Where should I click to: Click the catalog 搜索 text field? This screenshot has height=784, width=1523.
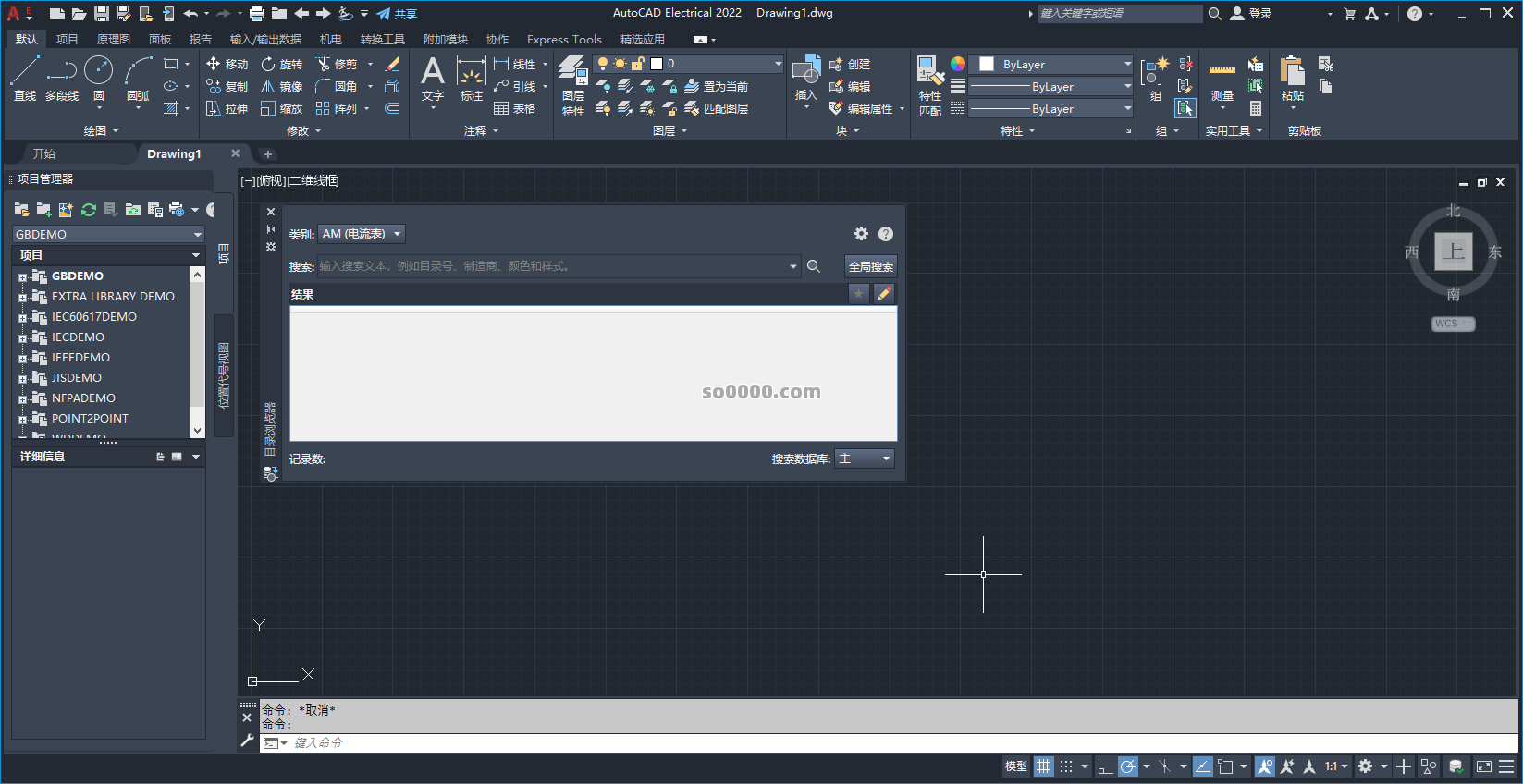559,266
